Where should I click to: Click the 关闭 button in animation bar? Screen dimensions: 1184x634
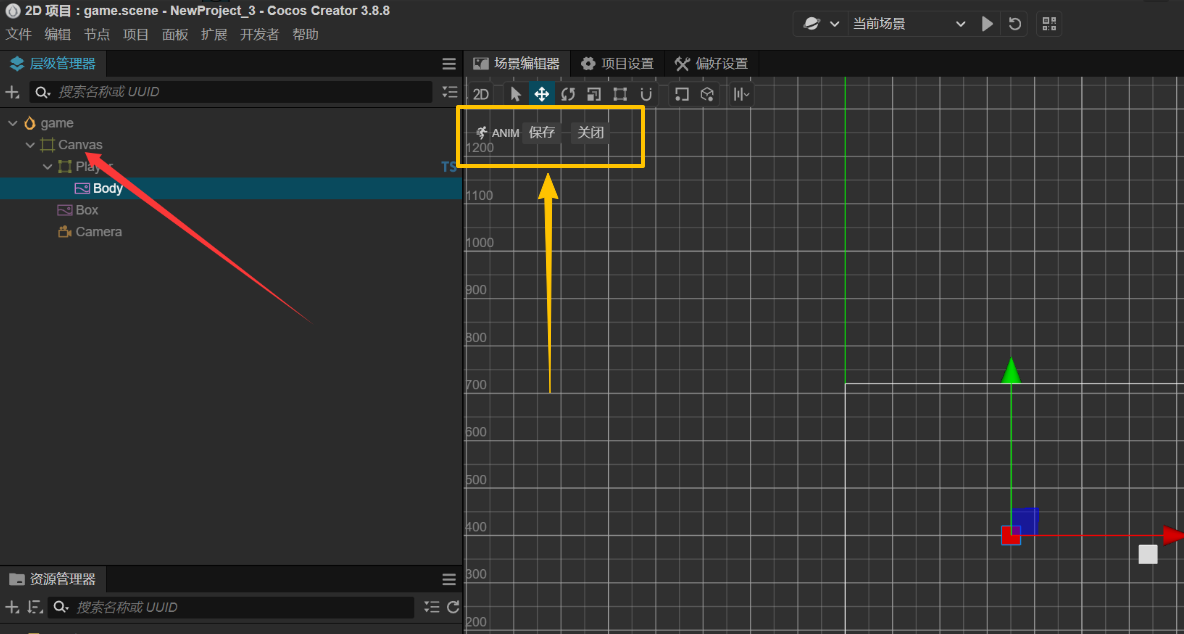tap(590, 133)
